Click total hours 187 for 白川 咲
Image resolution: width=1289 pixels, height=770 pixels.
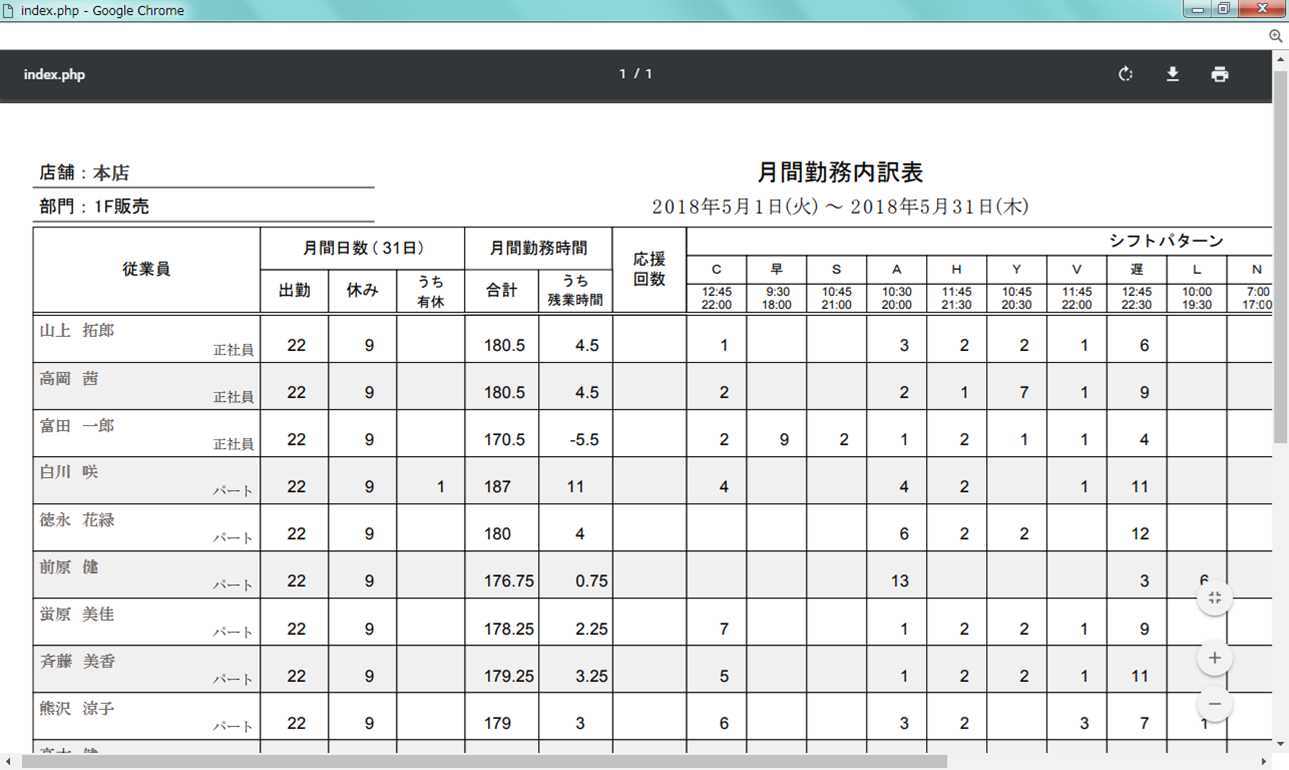(x=497, y=487)
